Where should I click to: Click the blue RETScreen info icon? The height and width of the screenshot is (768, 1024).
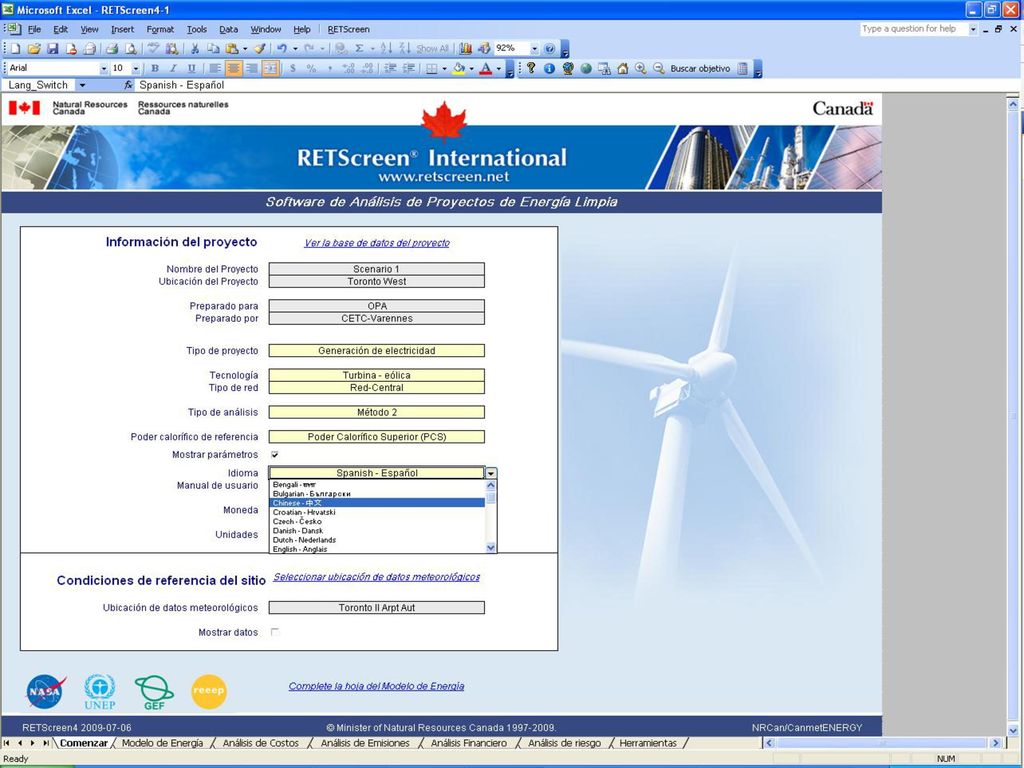(549, 68)
